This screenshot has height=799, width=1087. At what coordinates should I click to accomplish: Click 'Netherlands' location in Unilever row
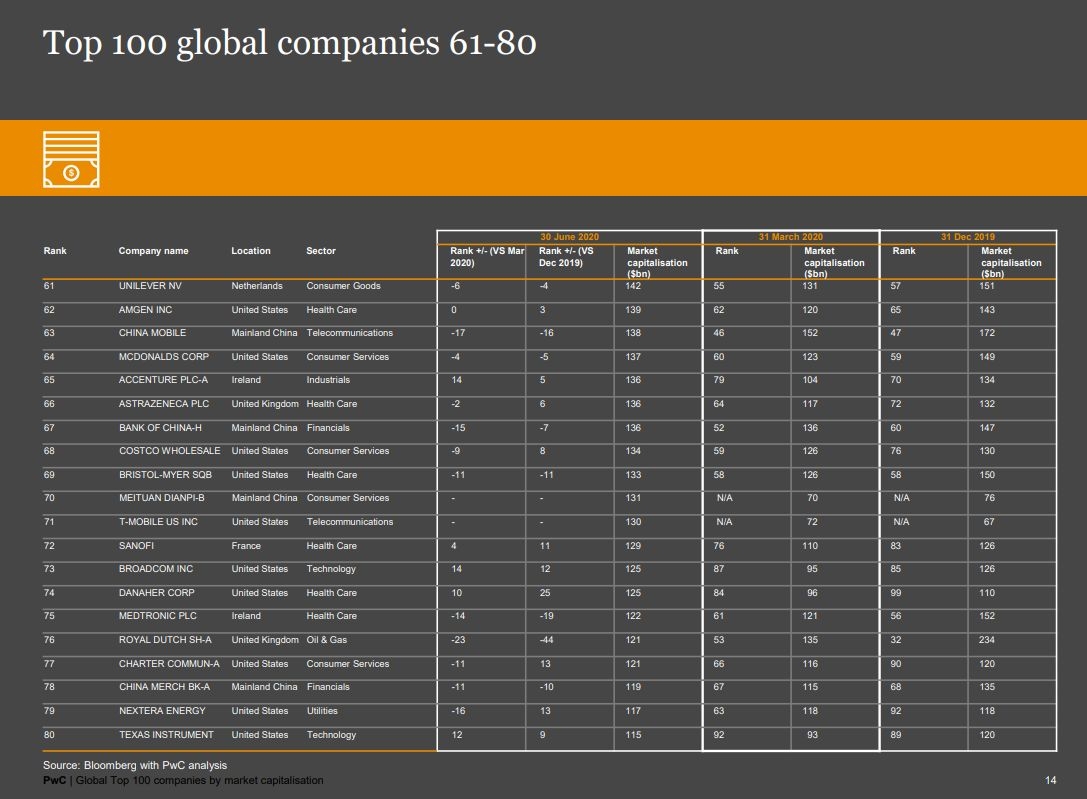(257, 286)
